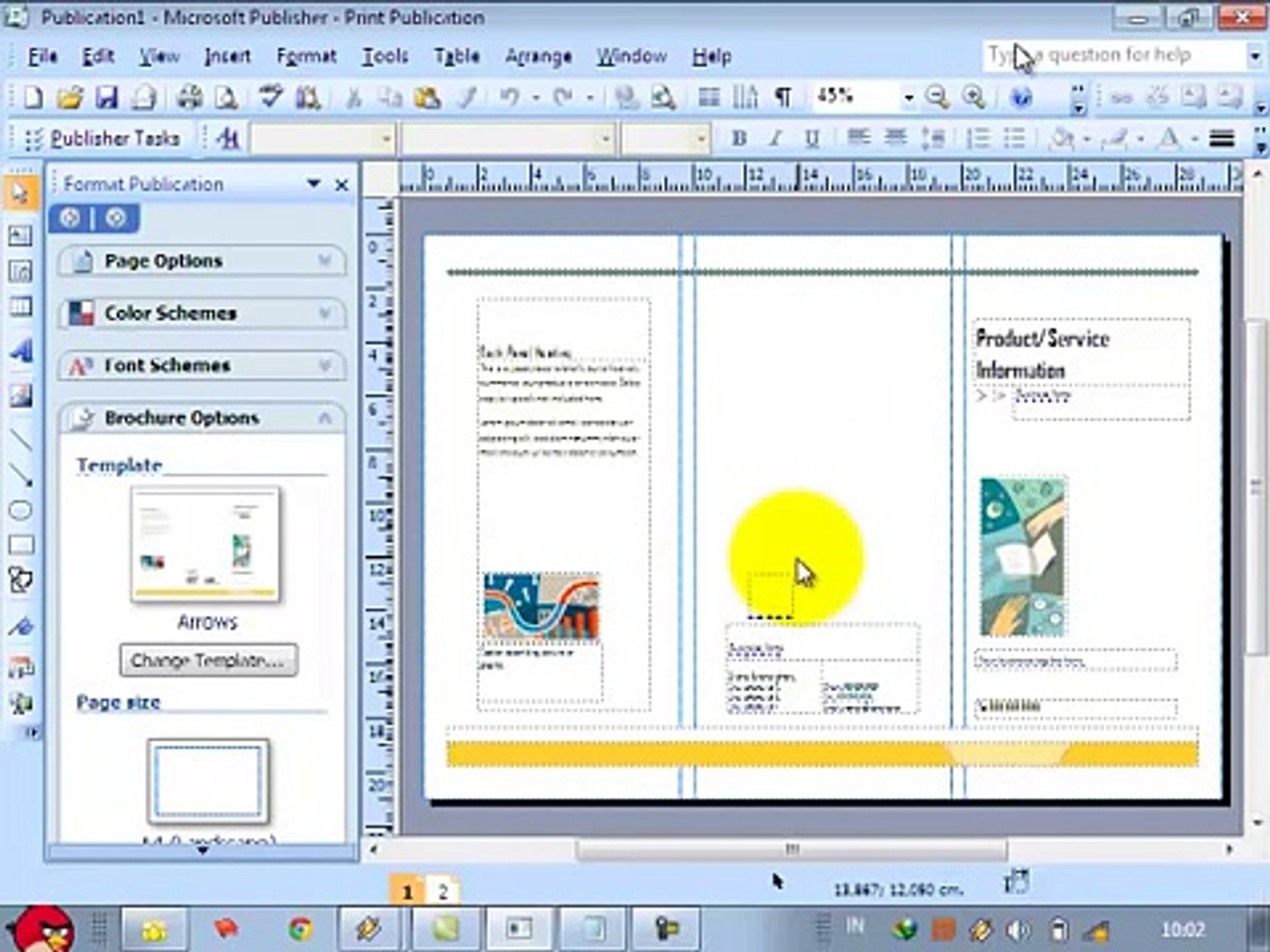The height and width of the screenshot is (952, 1270).
Task: Expand the Color Schemes section
Action: coord(201,313)
